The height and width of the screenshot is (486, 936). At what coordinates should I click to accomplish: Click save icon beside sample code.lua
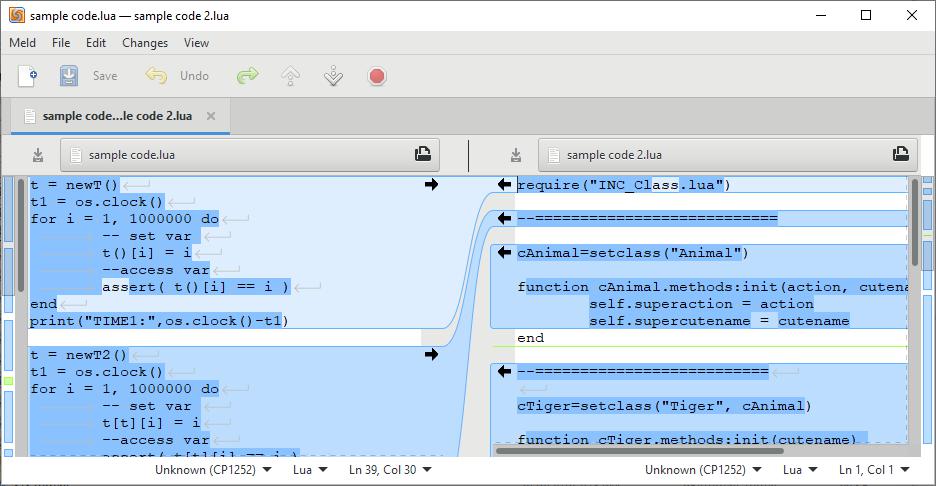tap(38, 155)
